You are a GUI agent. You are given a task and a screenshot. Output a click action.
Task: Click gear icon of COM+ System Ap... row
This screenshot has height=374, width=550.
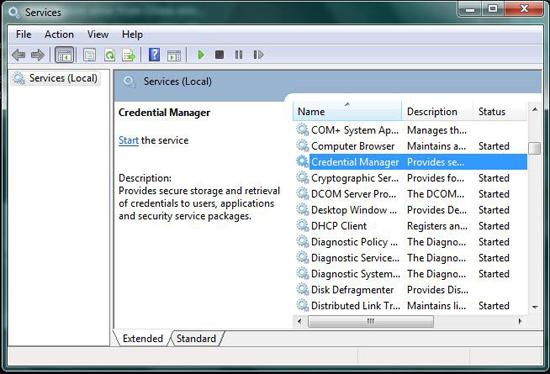click(x=302, y=130)
